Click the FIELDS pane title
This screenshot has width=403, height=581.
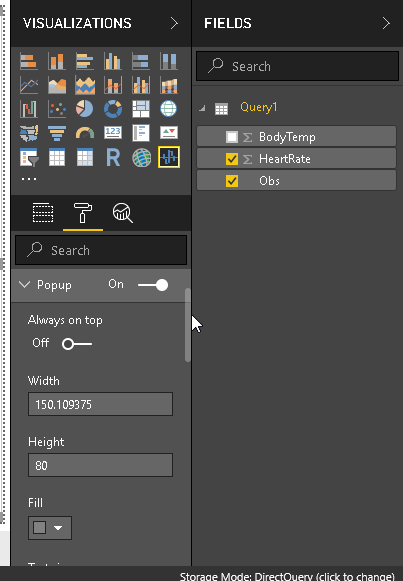(228, 23)
